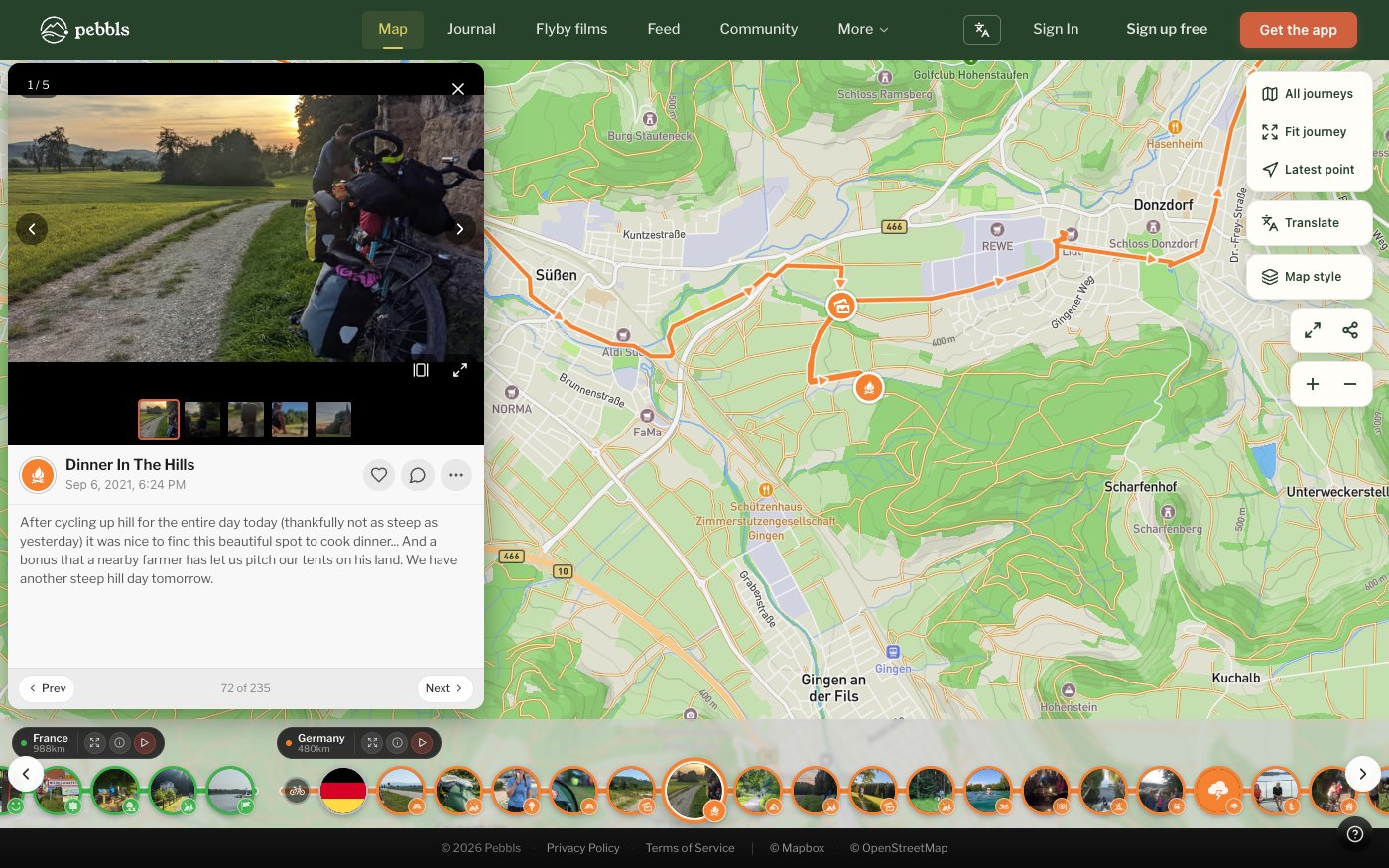Click the Sign In link
Image resolution: width=1389 pixels, height=868 pixels.
click(x=1056, y=30)
